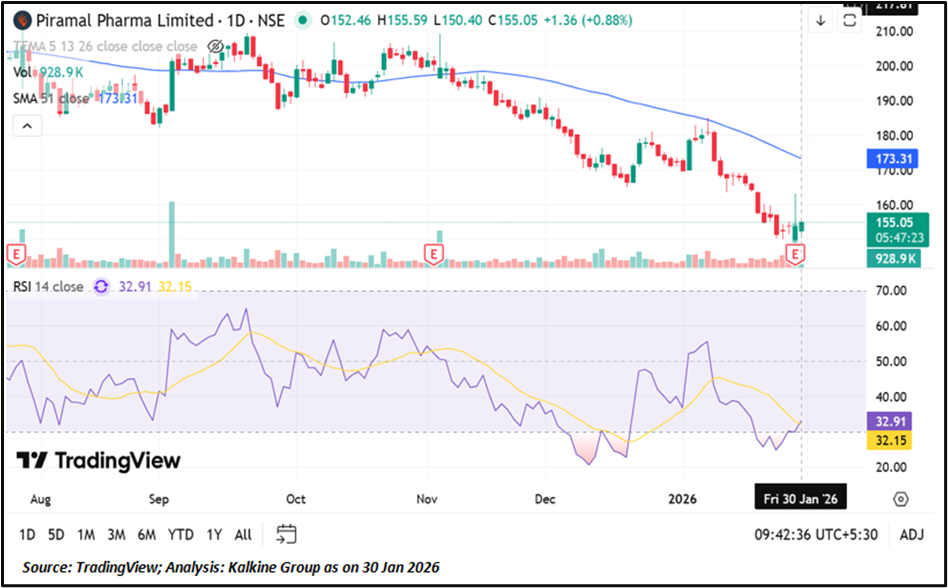Select the YTD time range
This screenshot has width=948, height=588.
(180, 534)
